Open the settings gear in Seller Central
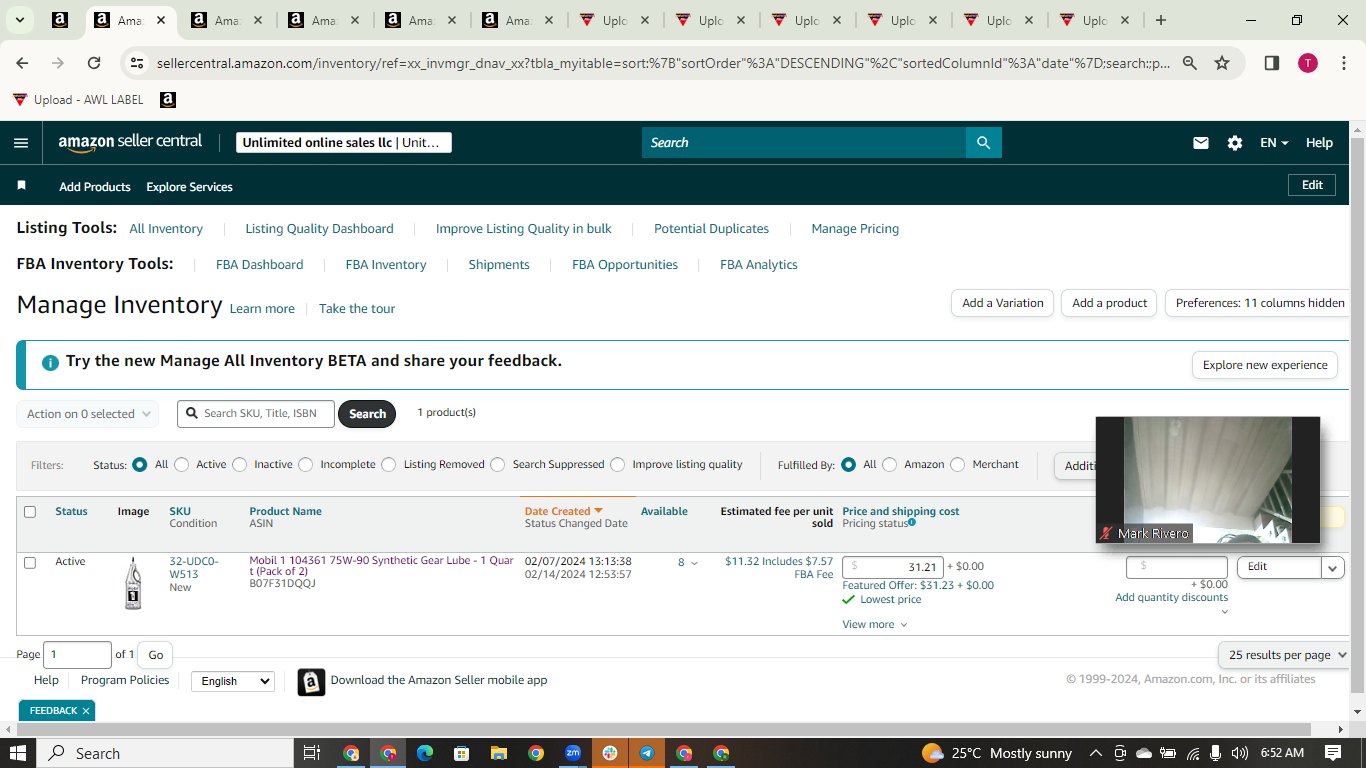This screenshot has height=768, width=1366. [x=1235, y=143]
